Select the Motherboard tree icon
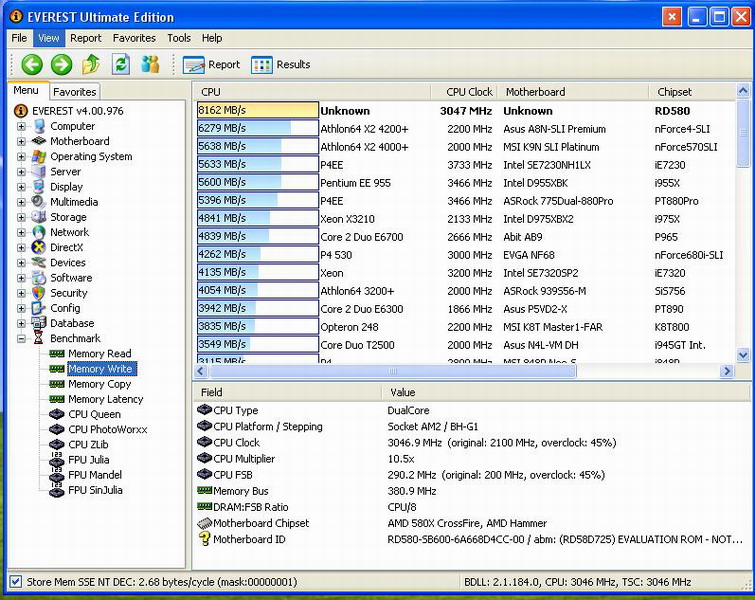755x600 pixels. pos(39,141)
